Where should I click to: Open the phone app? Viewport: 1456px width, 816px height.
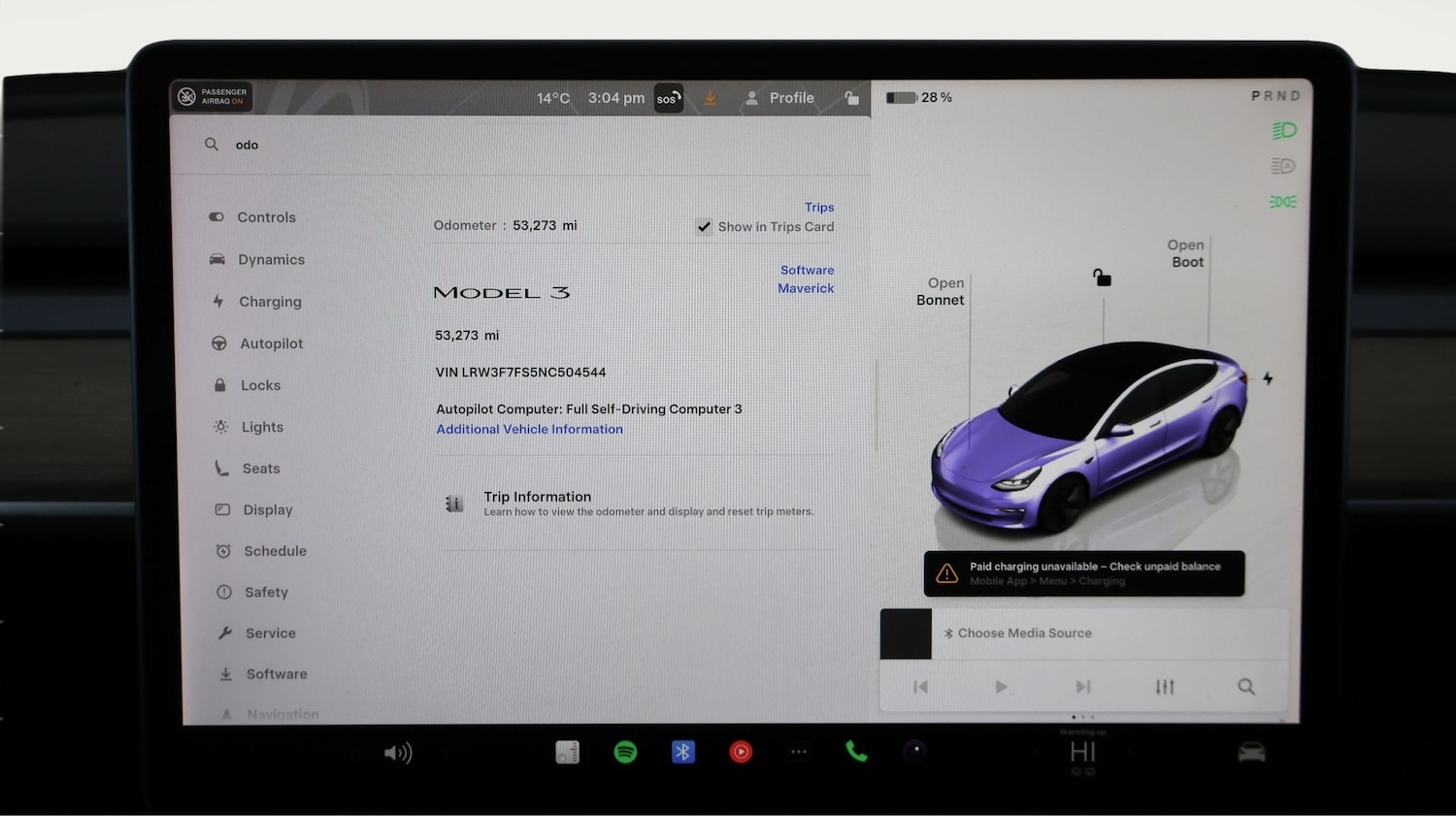click(x=855, y=752)
